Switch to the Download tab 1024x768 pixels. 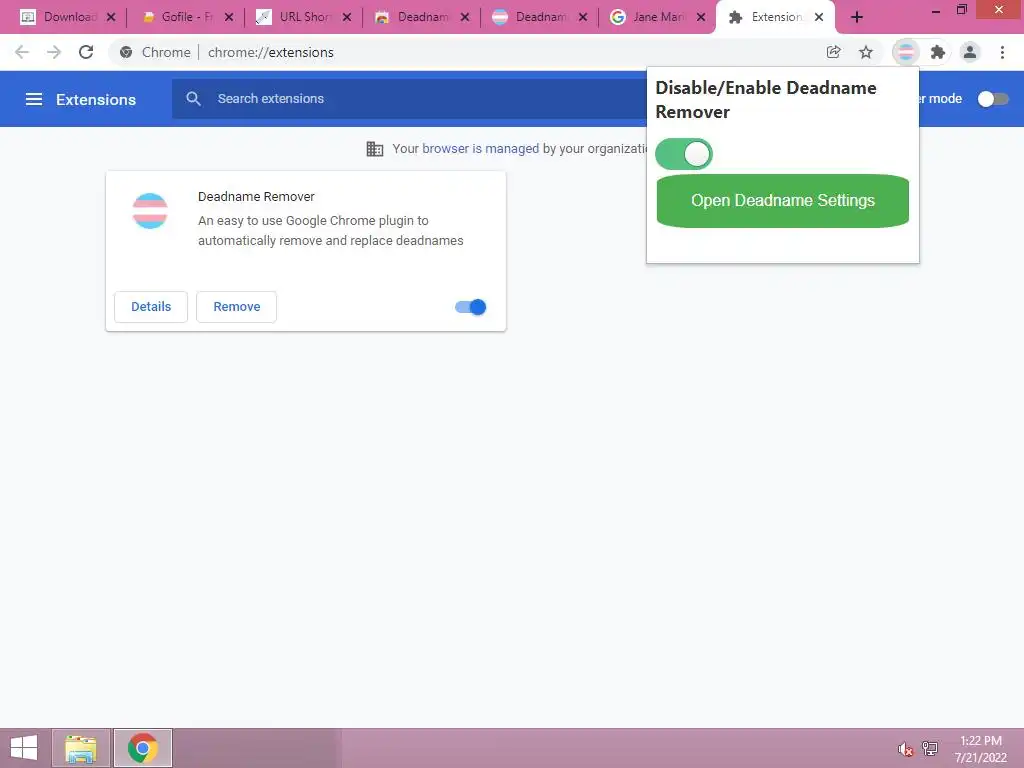click(x=69, y=18)
